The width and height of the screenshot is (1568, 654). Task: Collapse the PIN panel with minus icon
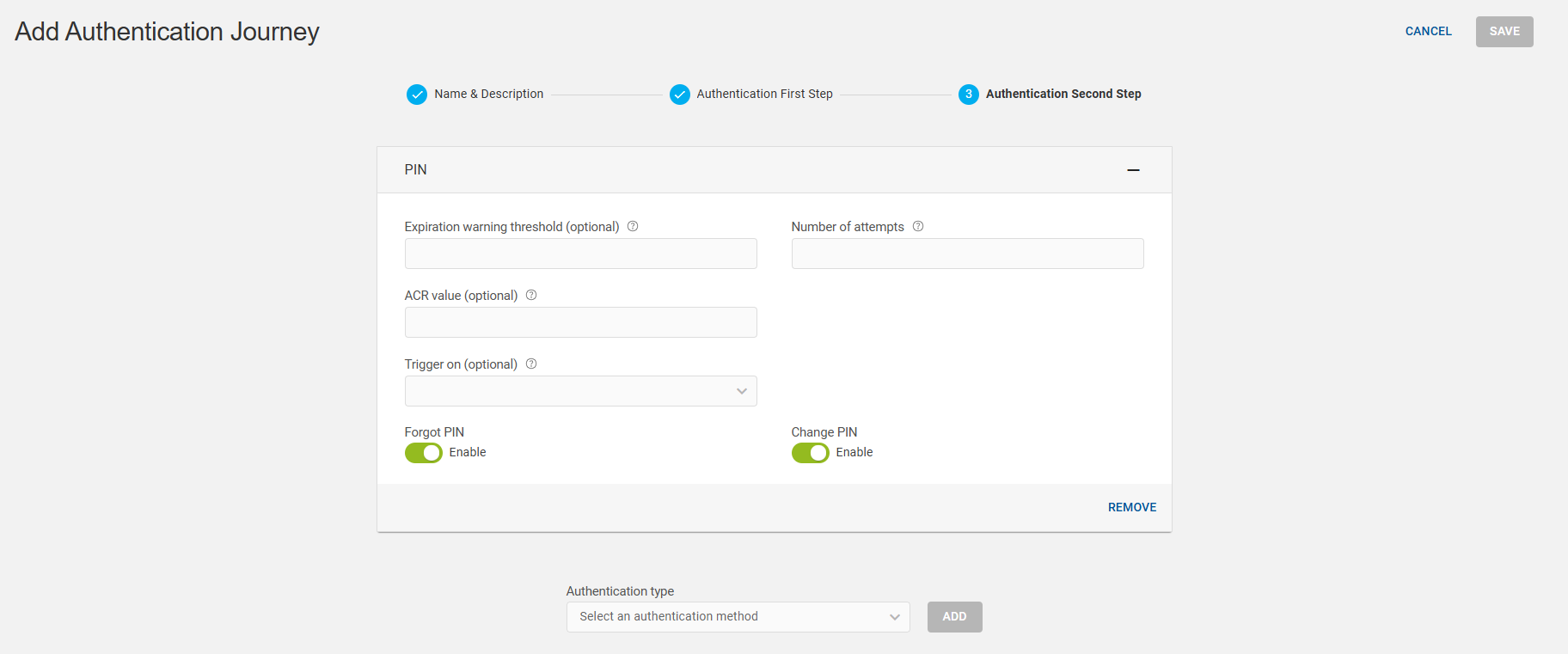(1133, 170)
